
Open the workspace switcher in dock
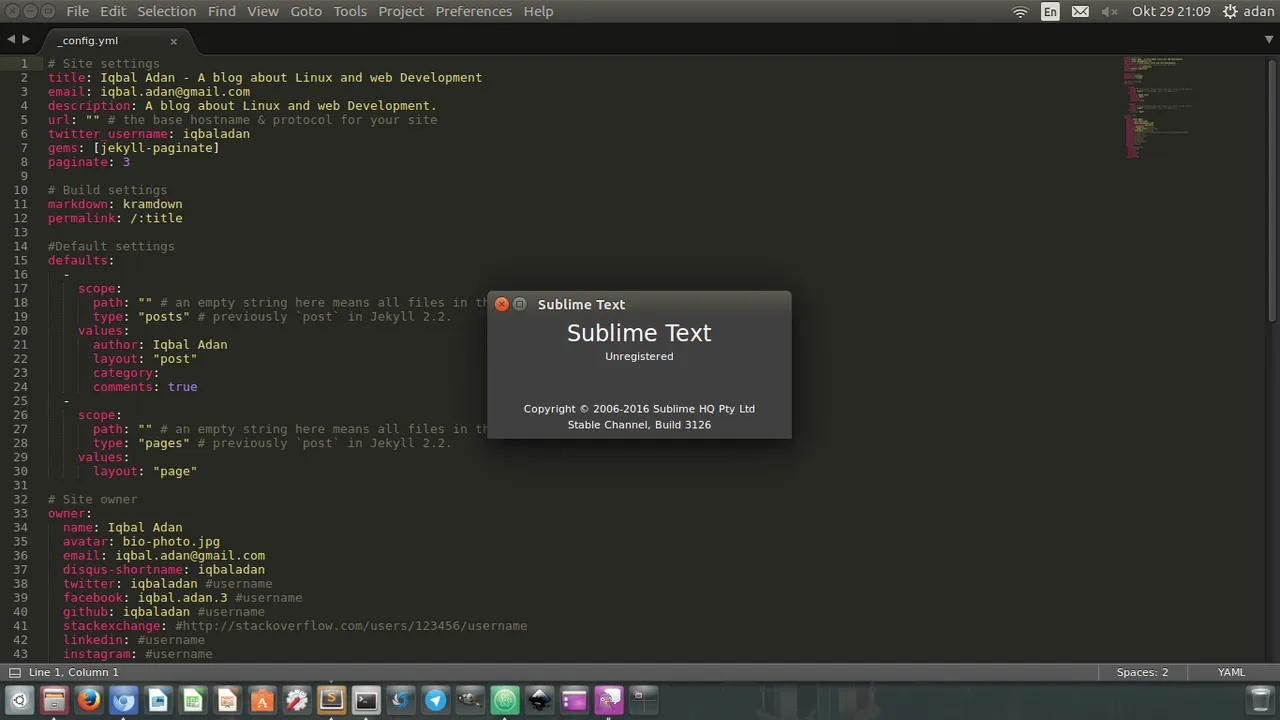pyautogui.click(x=643, y=700)
